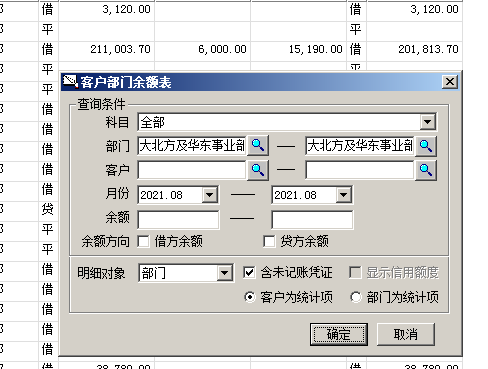
Task: Click ending 客户 text field
Action: coord(360,170)
